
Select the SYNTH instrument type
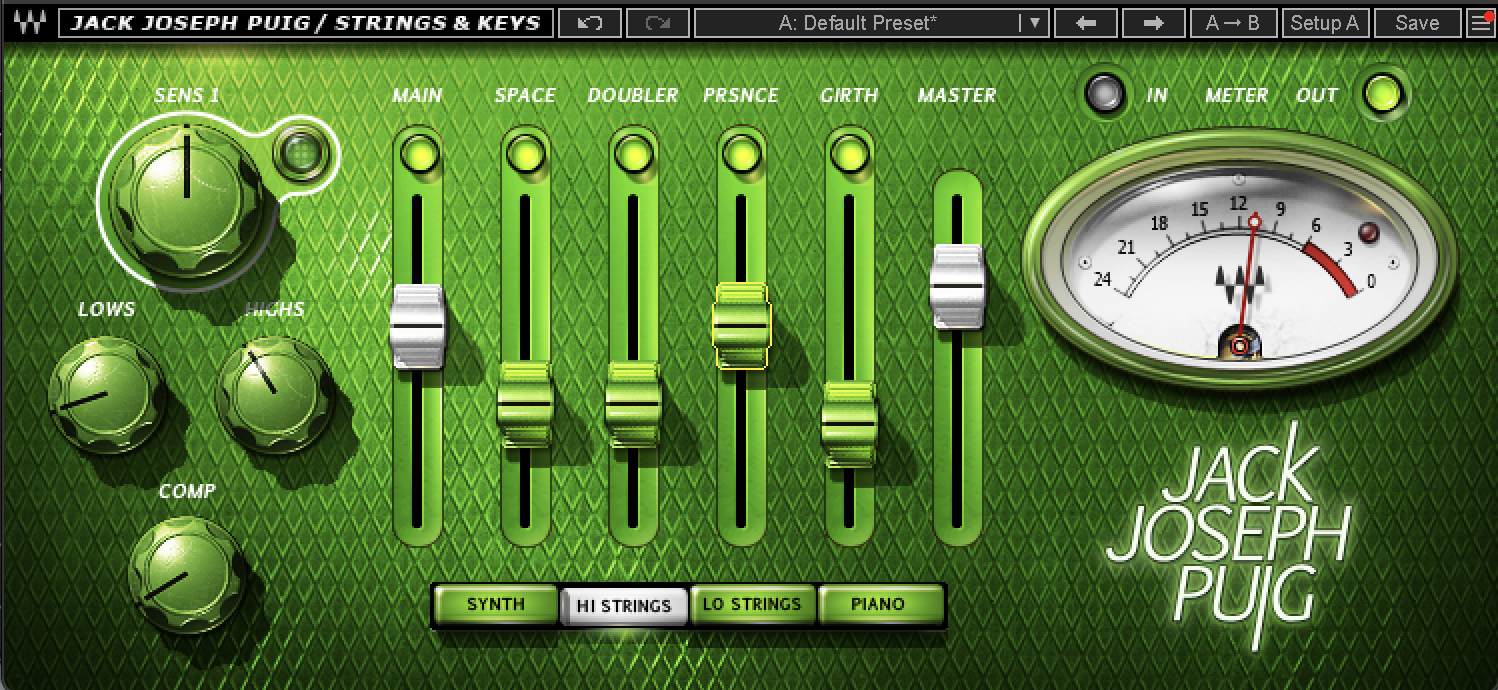[495, 604]
